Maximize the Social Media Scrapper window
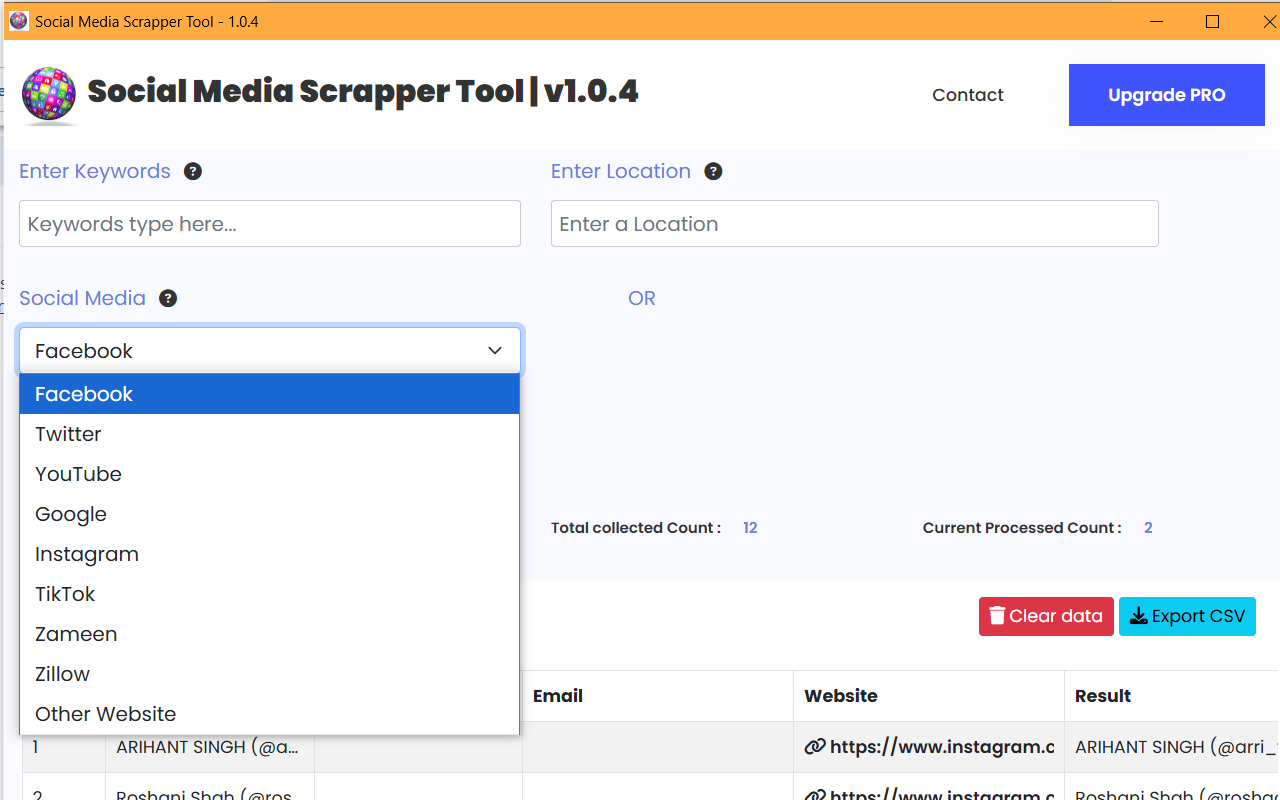Viewport: 1280px width, 800px height. click(1212, 21)
